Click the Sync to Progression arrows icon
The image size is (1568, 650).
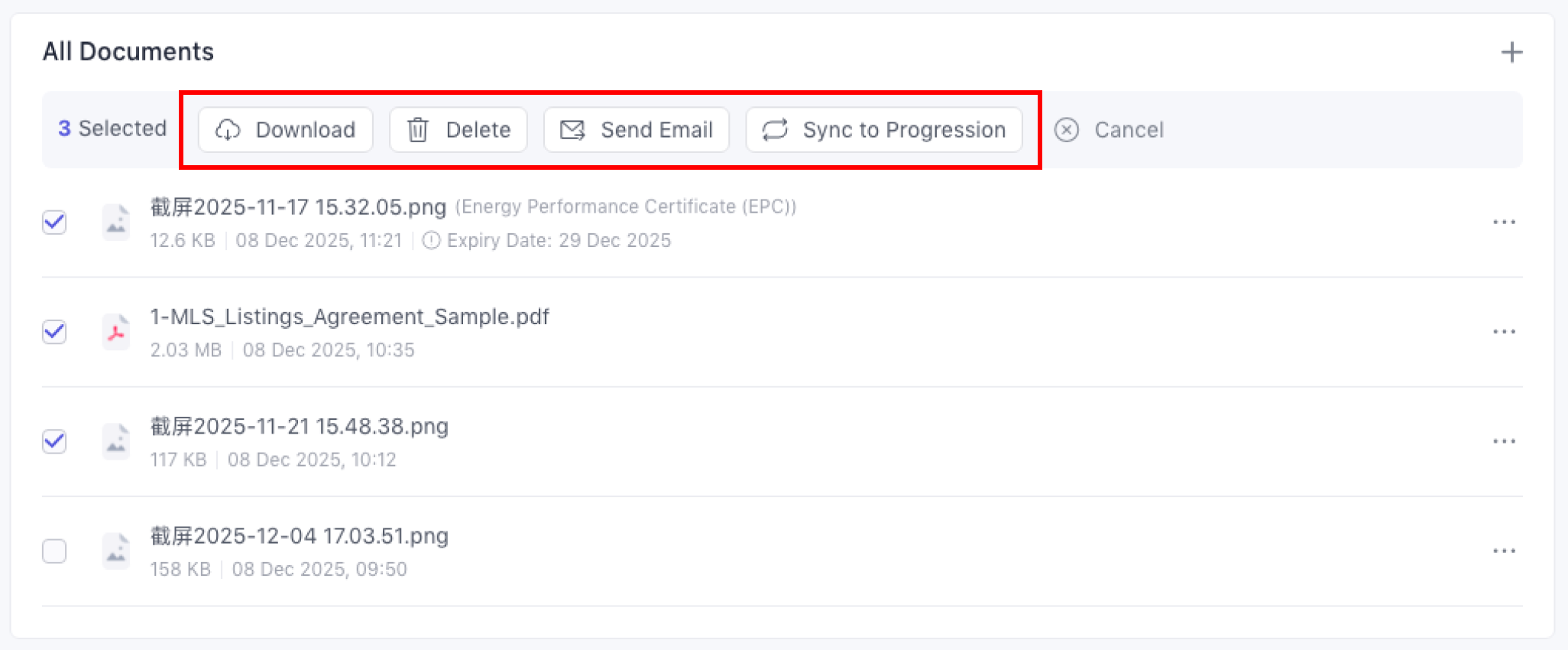tap(775, 130)
